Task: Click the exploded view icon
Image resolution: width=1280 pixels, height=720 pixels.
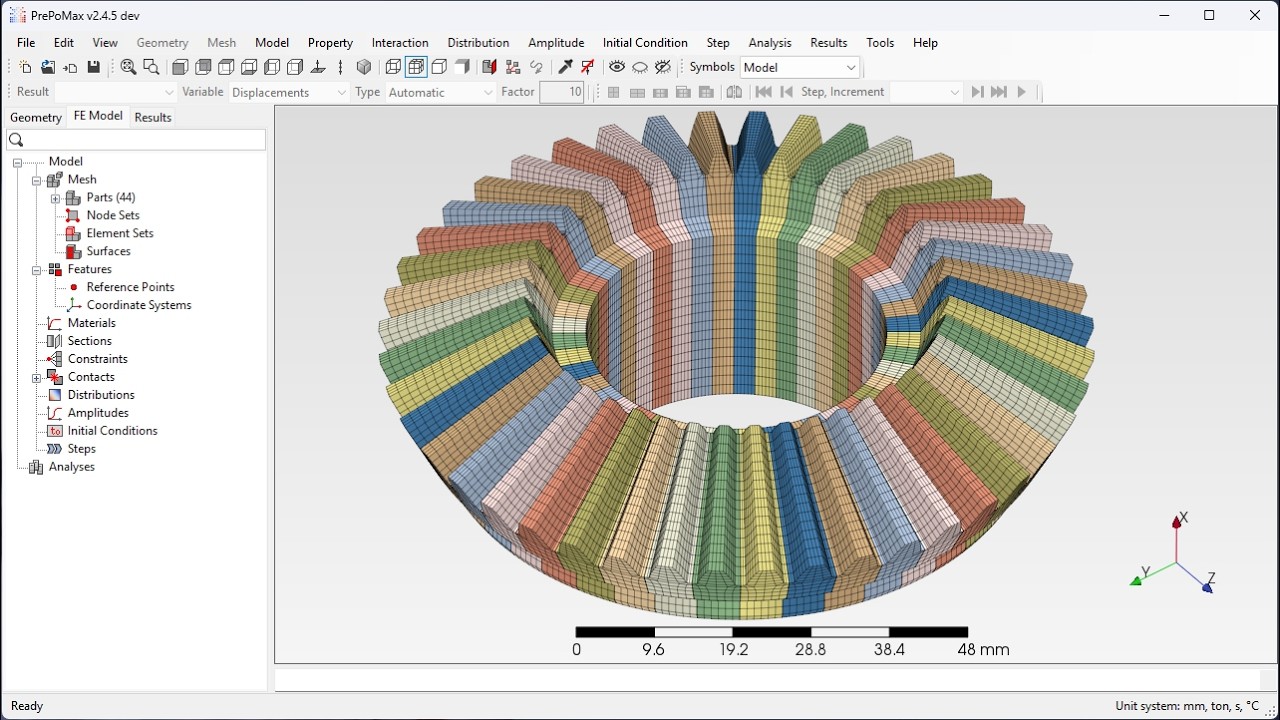Action: coord(513,67)
